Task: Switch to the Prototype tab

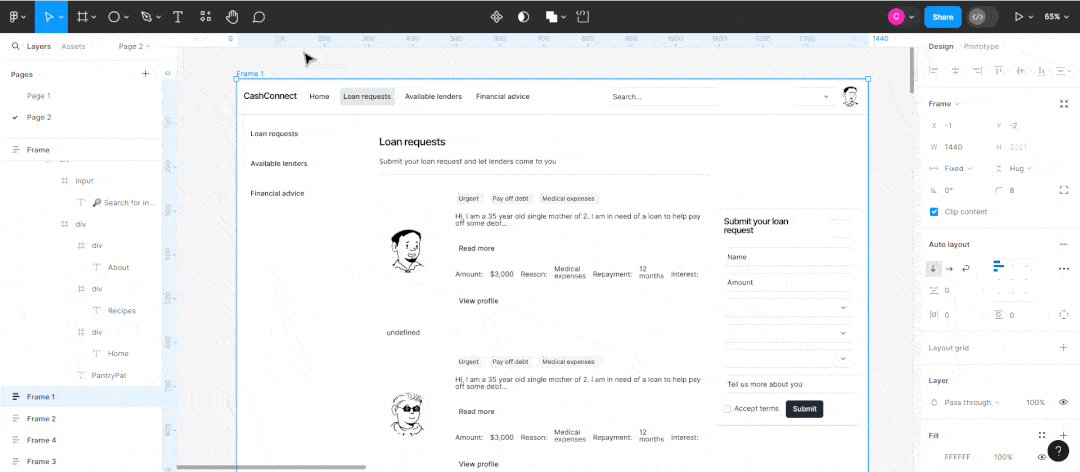Action: coord(981,46)
